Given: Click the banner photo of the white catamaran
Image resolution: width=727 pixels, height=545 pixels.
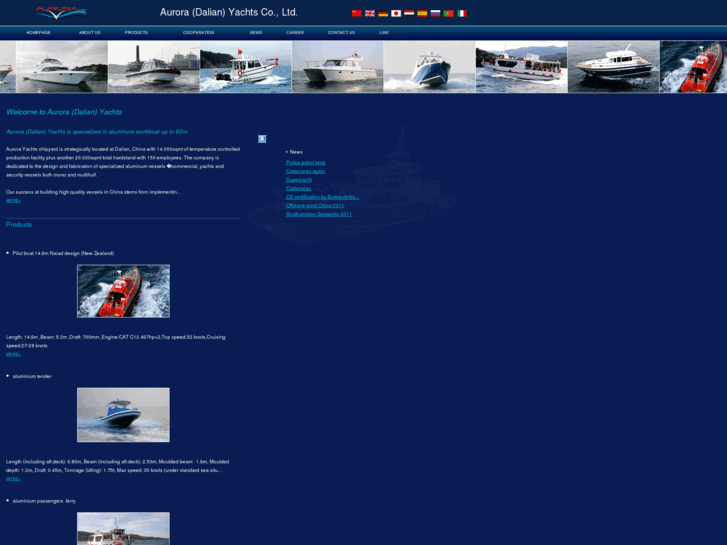Looking at the screenshot, I should click(338, 67).
